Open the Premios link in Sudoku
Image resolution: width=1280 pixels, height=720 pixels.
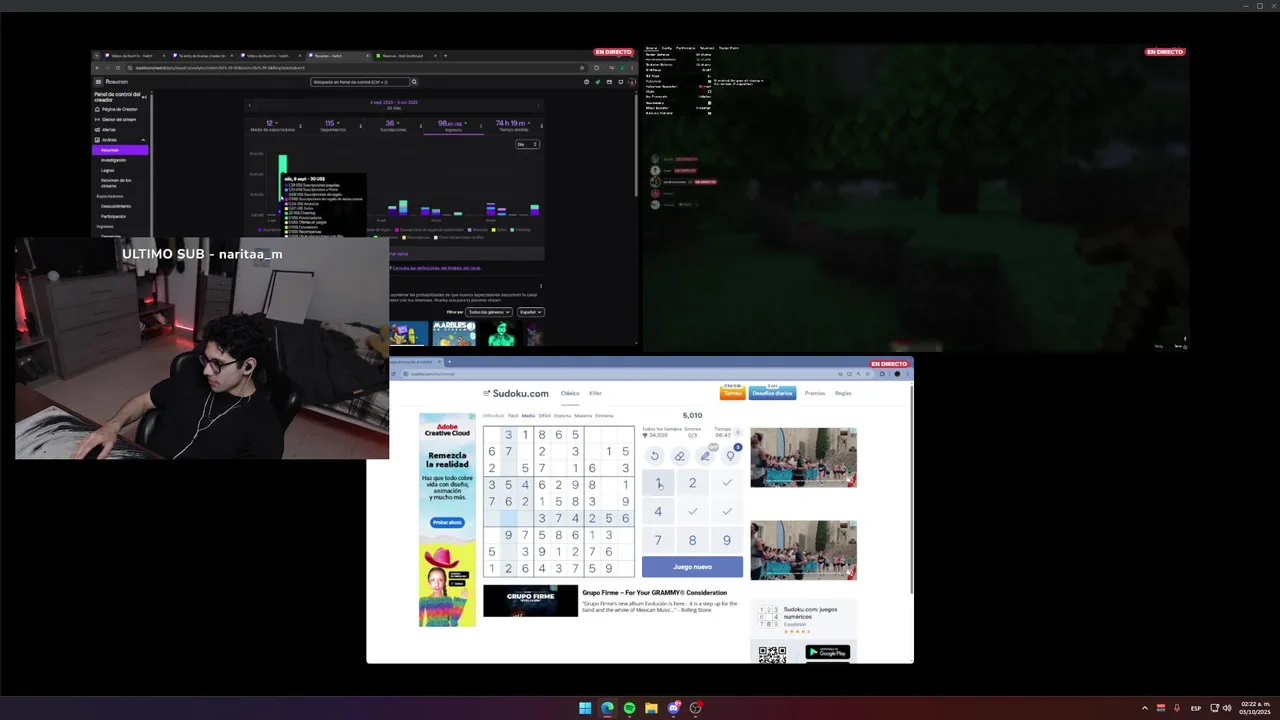point(815,393)
